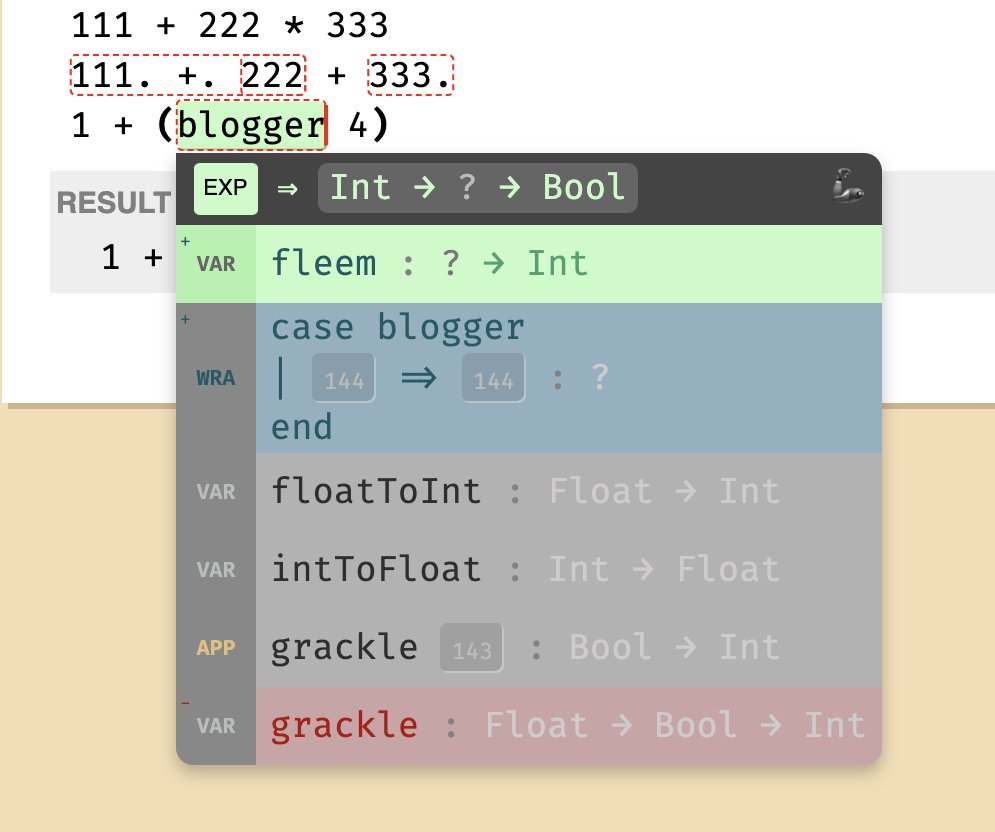Select the fleem suggestion row
Image resolution: width=995 pixels, height=832 pixels.
529,263
